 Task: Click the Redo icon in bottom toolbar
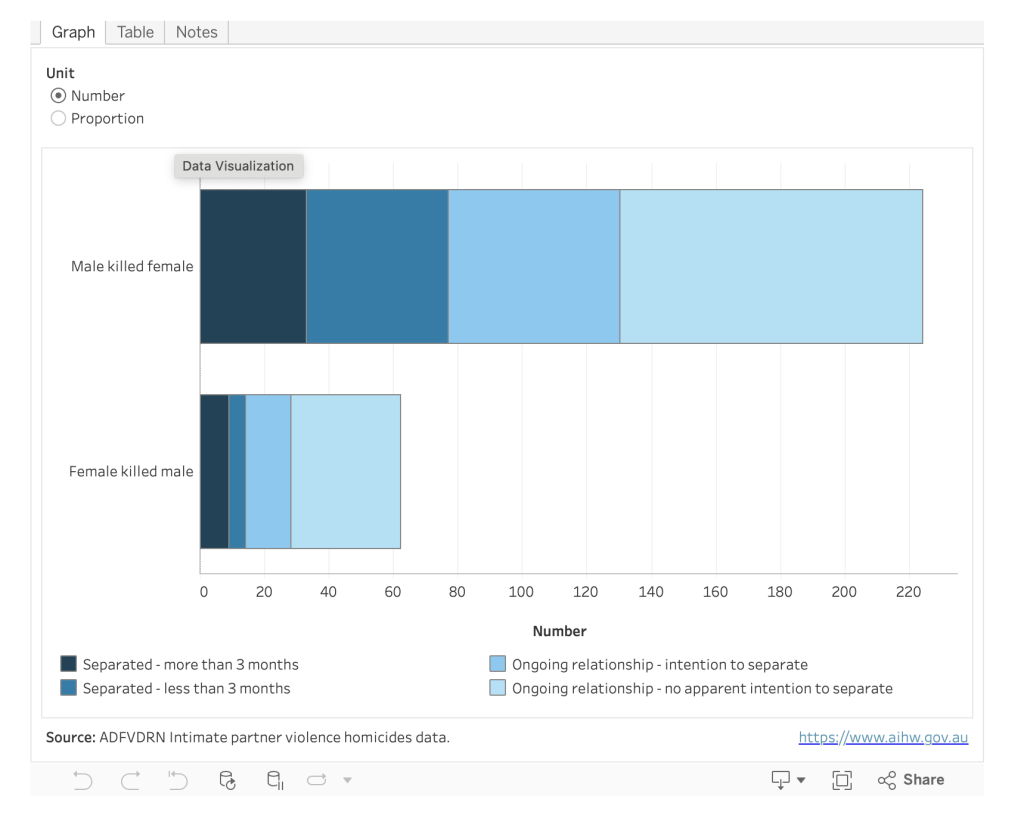(x=131, y=780)
